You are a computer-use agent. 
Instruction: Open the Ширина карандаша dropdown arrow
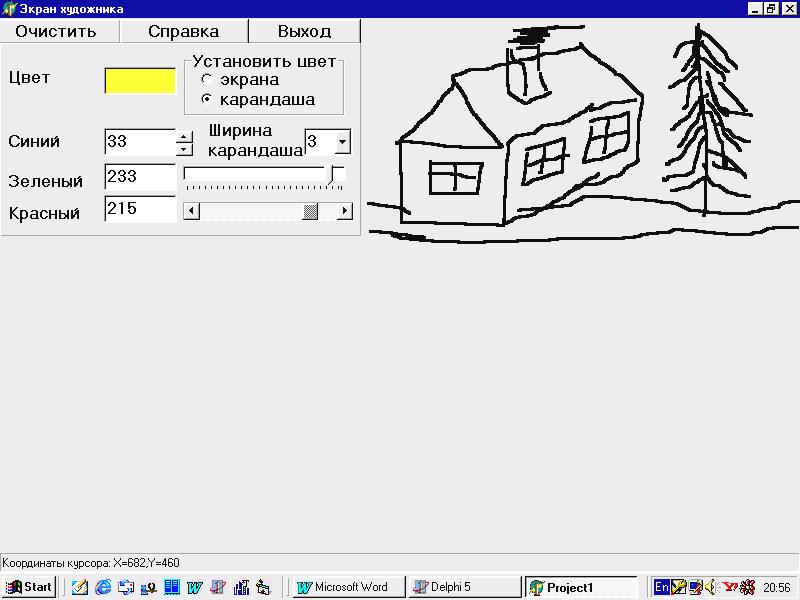343,141
